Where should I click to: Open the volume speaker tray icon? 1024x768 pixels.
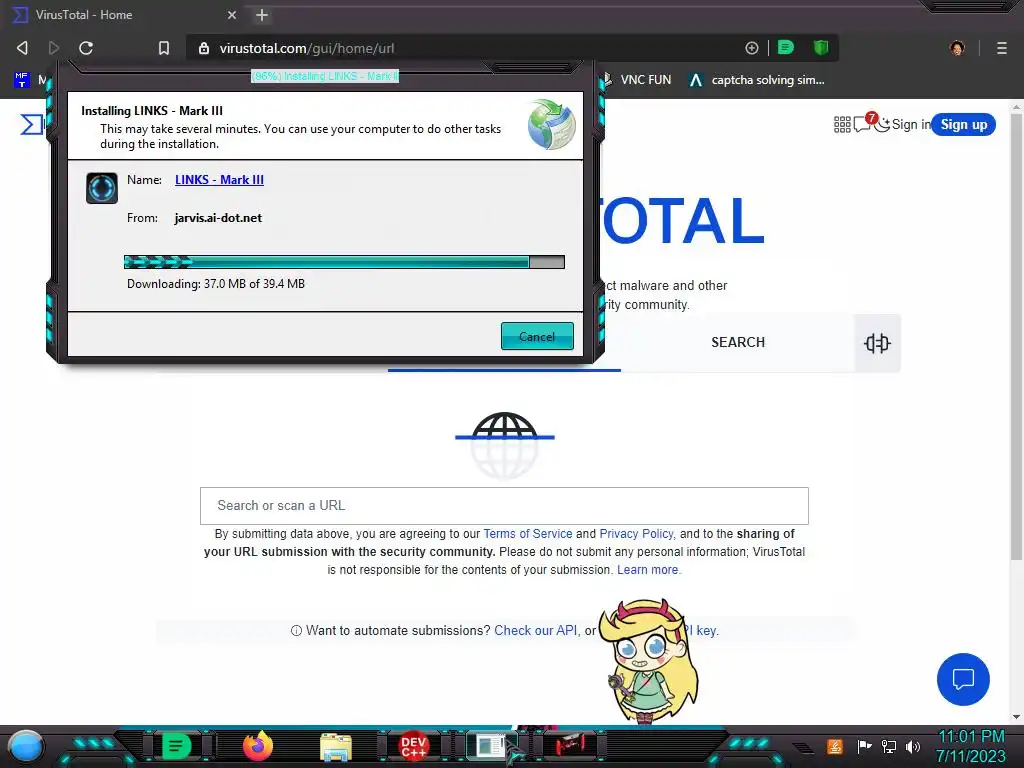tap(913, 746)
